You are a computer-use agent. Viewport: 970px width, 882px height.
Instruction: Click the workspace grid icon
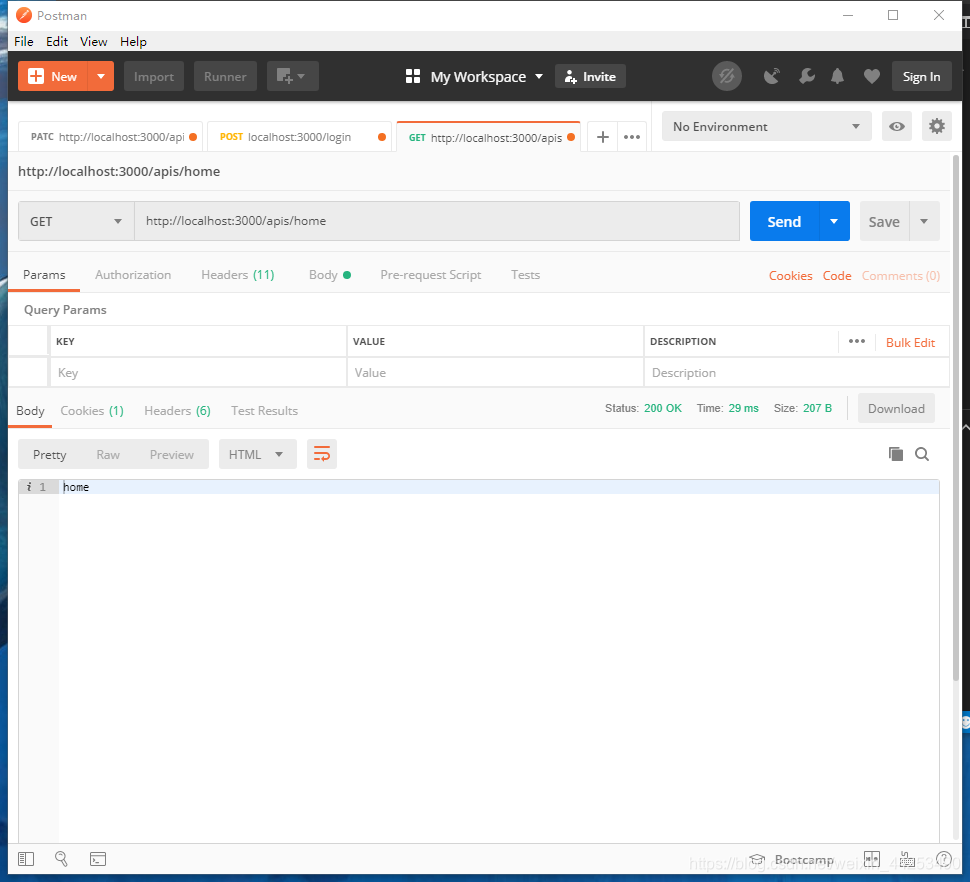pos(413,77)
